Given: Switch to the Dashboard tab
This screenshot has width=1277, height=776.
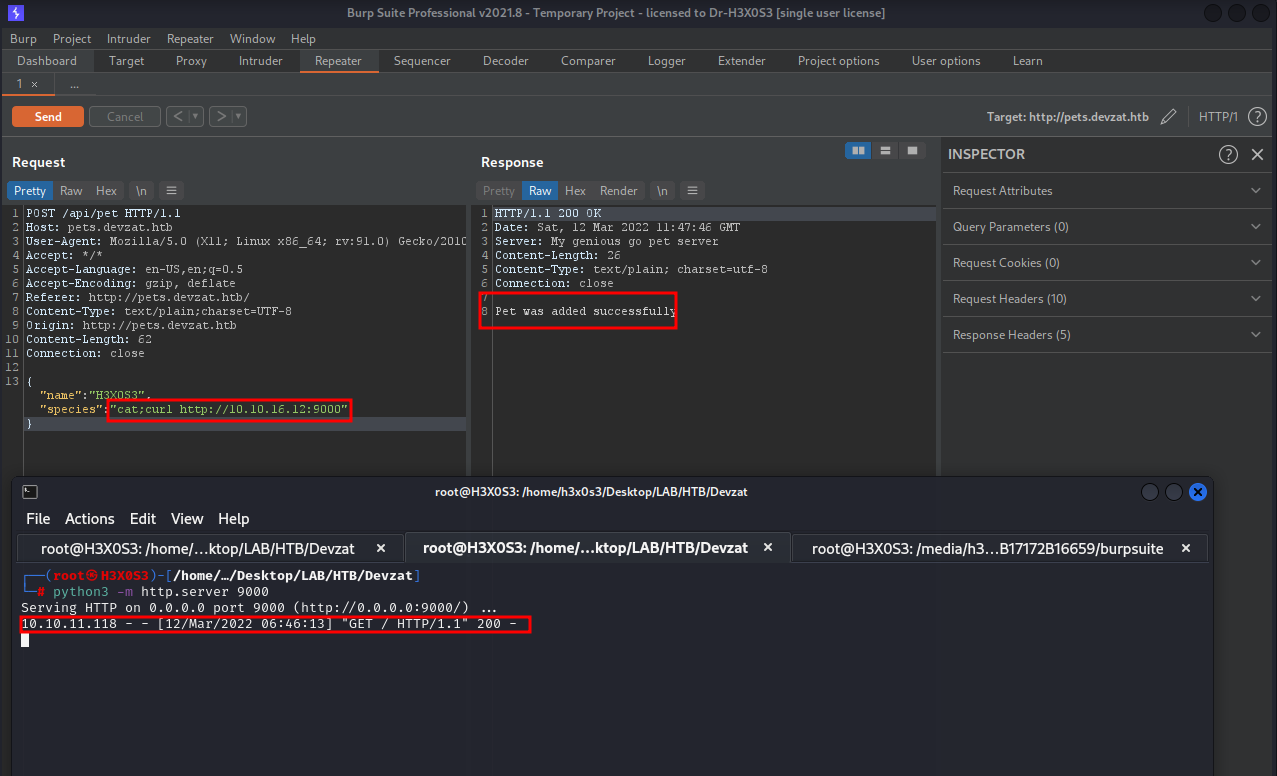Looking at the screenshot, I should (47, 61).
